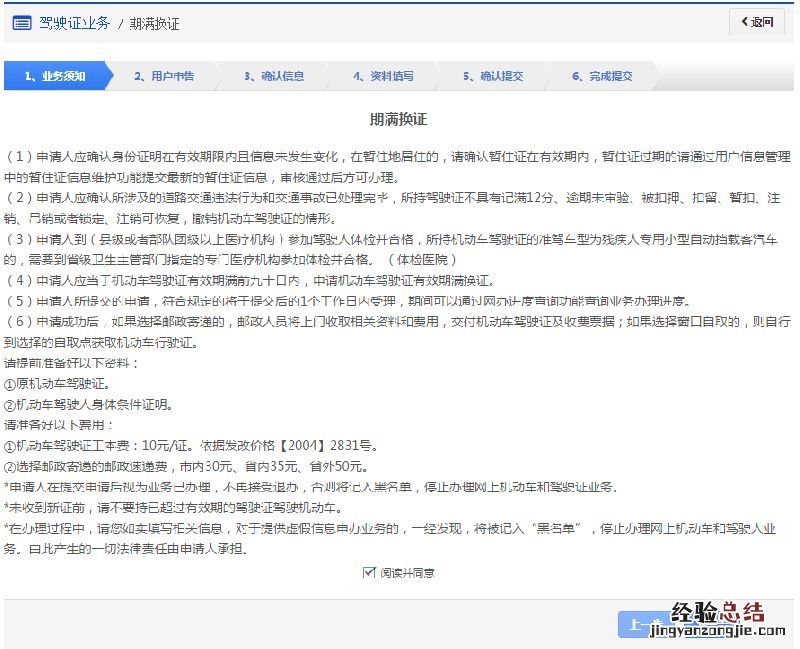Viewport: 800px width, 649px height.
Task: Click the list icon beside 驾驶证业务
Action: (x=22, y=22)
